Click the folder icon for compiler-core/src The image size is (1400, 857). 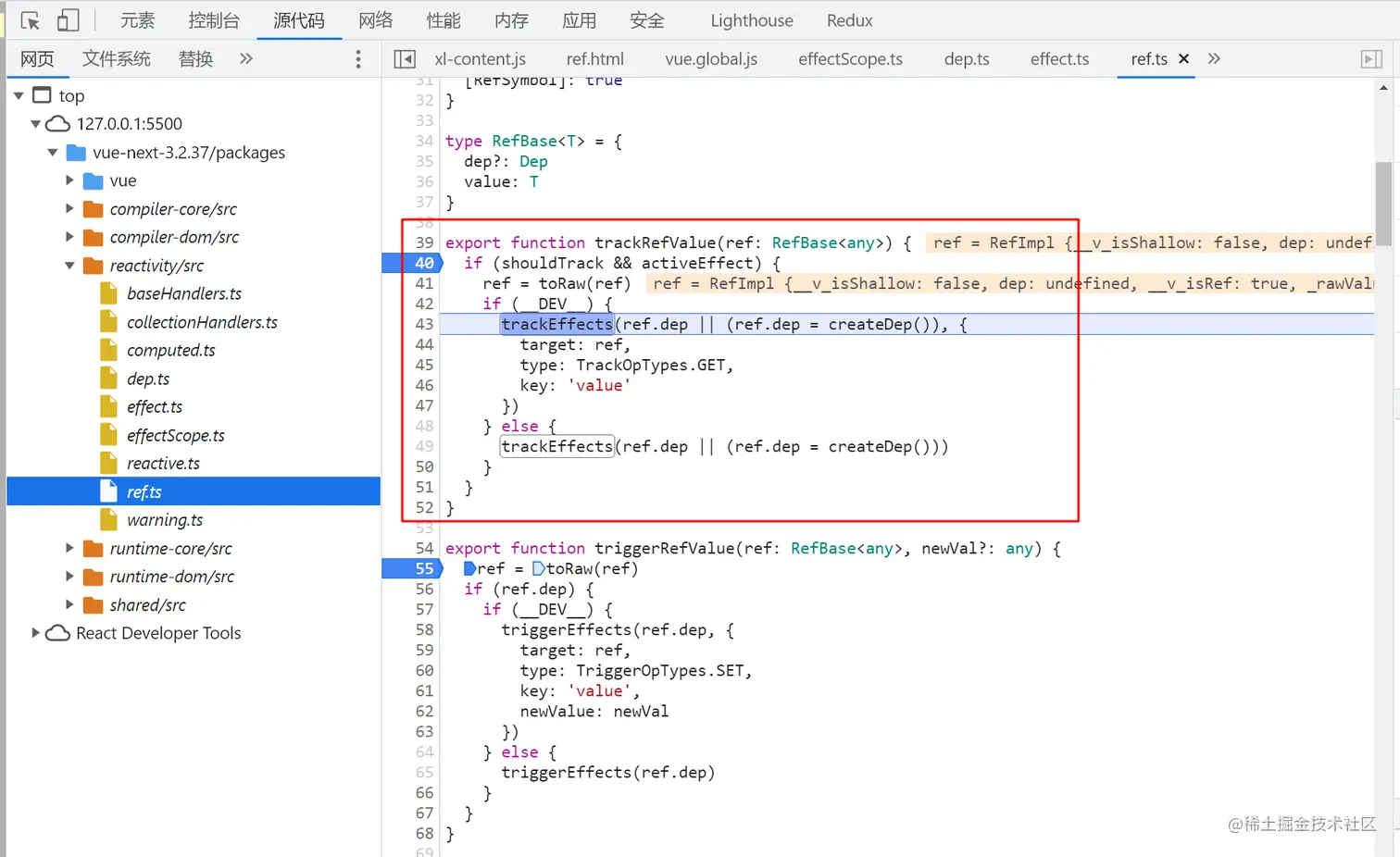[x=94, y=209]
